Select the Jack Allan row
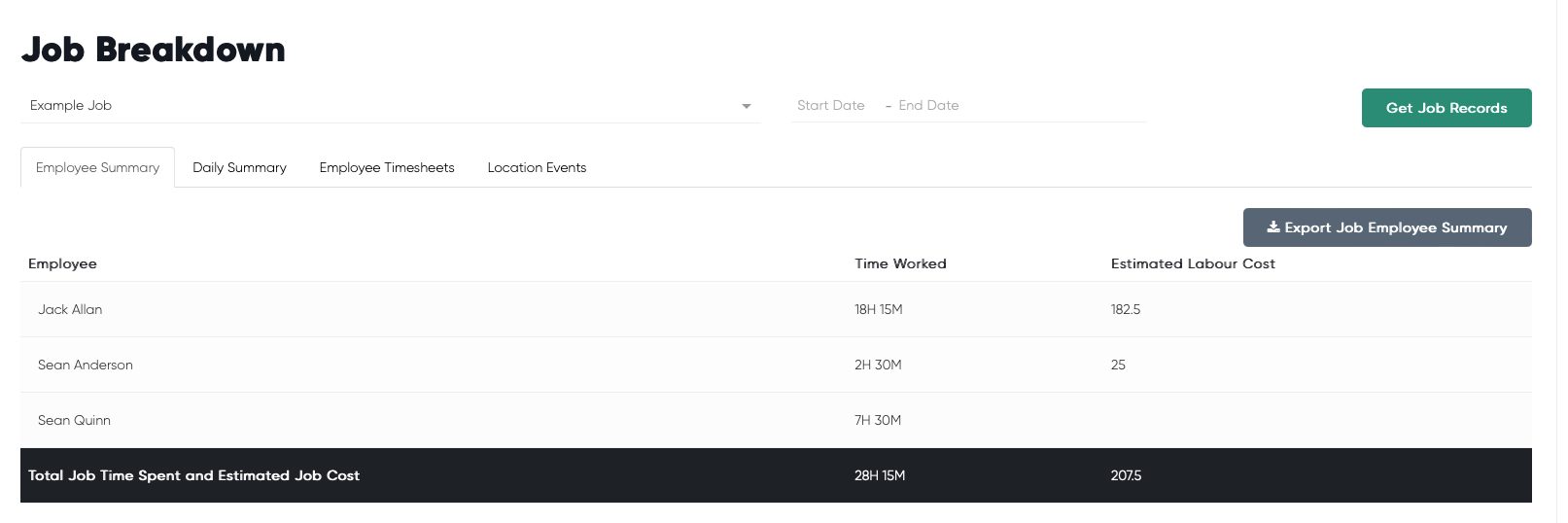This screenshot has width=1568, height=523. (776, 309)
